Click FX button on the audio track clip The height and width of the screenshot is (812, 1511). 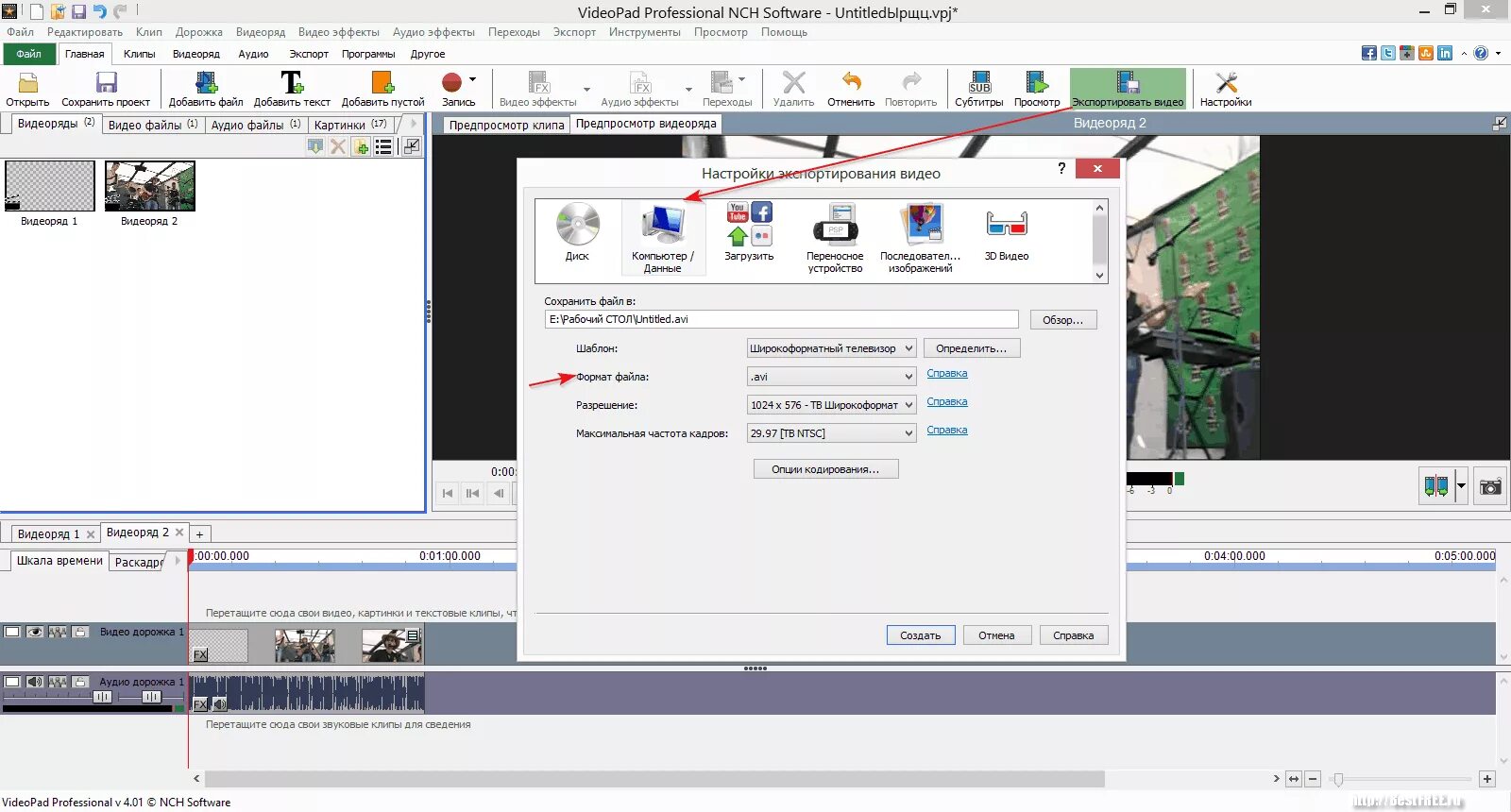[x=200, y=704]
